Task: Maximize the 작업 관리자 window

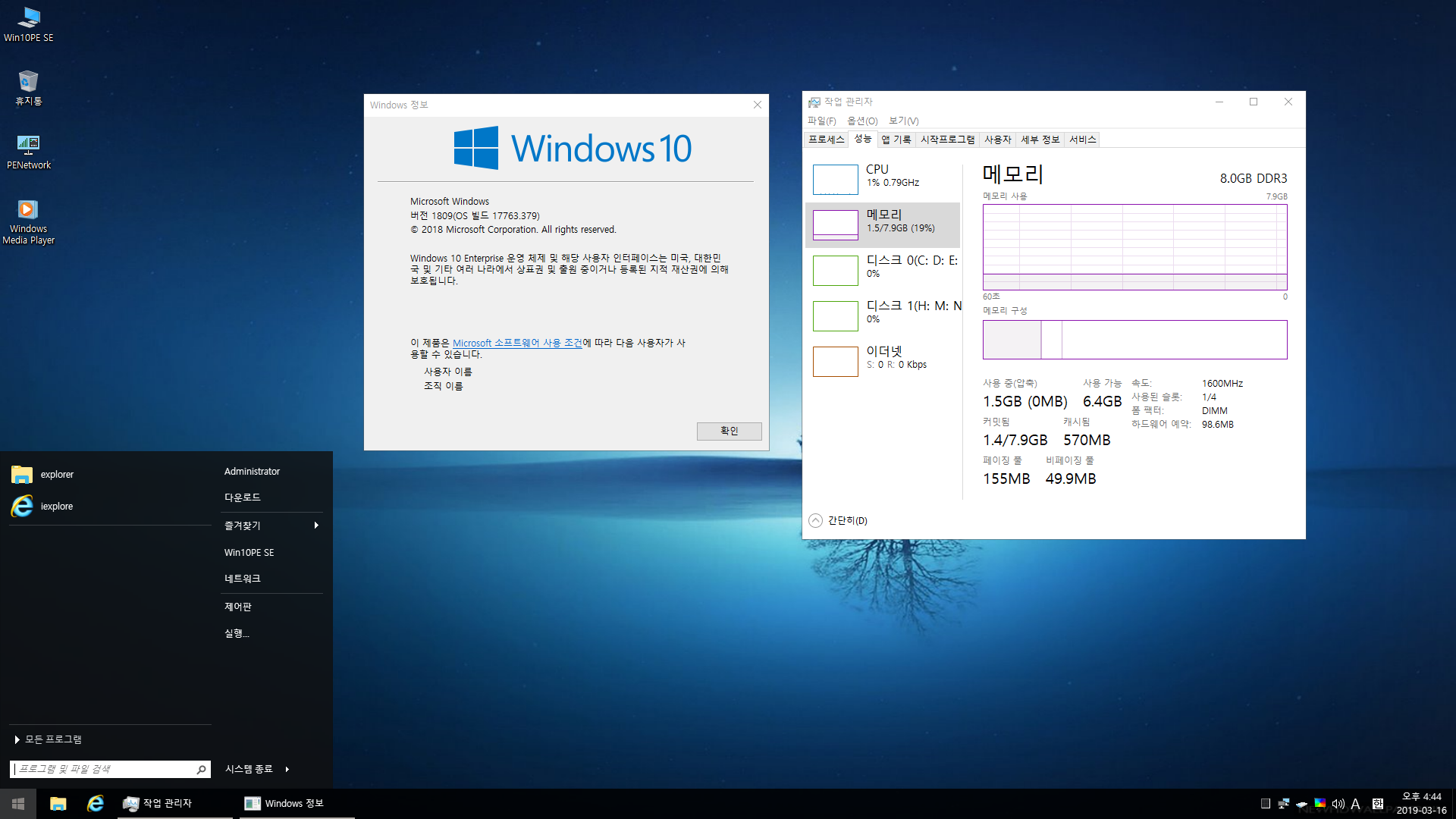Action: [x=1254, y=102]
